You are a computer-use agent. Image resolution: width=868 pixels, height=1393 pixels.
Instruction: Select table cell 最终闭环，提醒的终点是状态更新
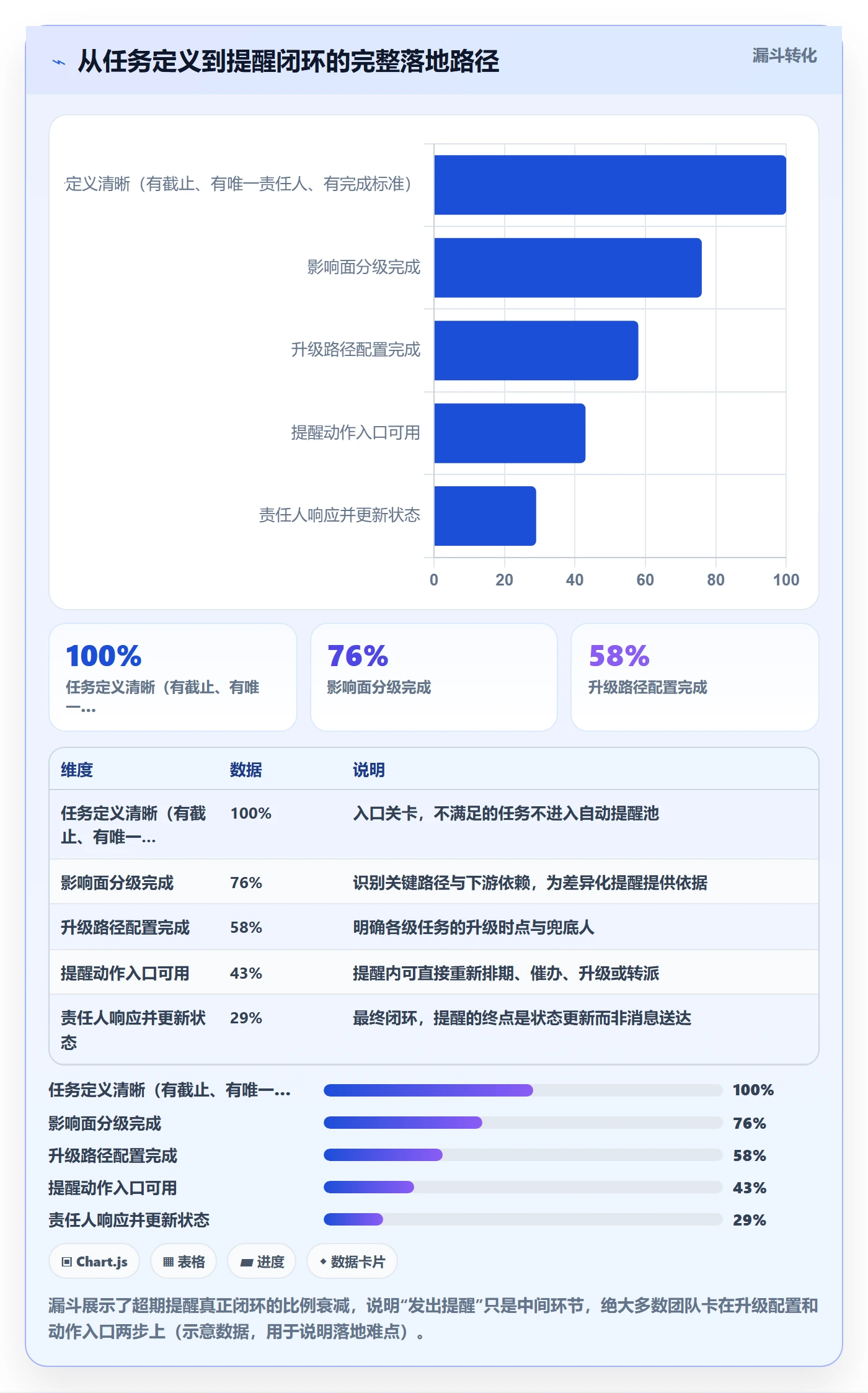[x=522, y=1018]
